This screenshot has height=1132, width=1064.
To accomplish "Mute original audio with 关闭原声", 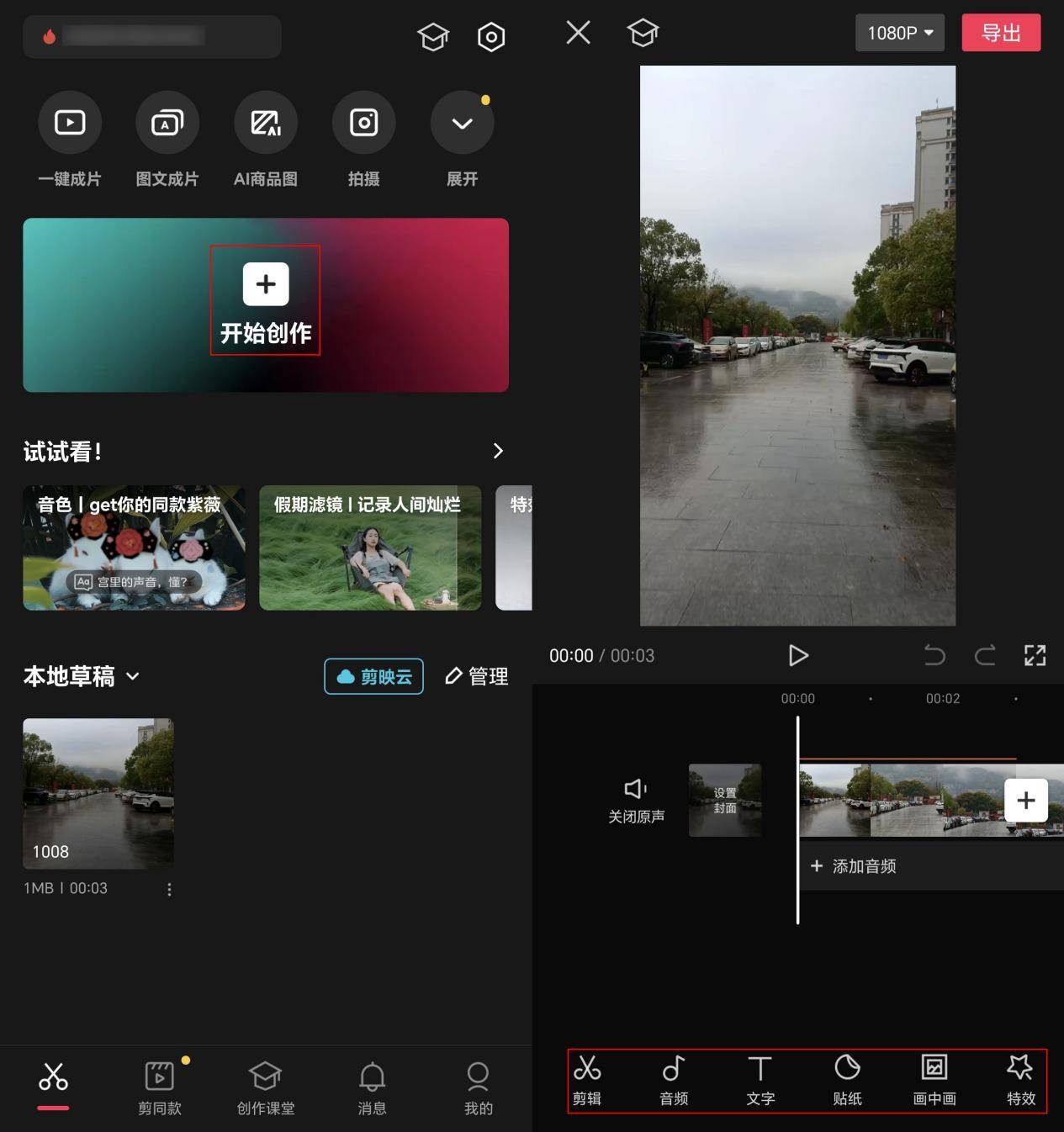I will click(635, 799).
